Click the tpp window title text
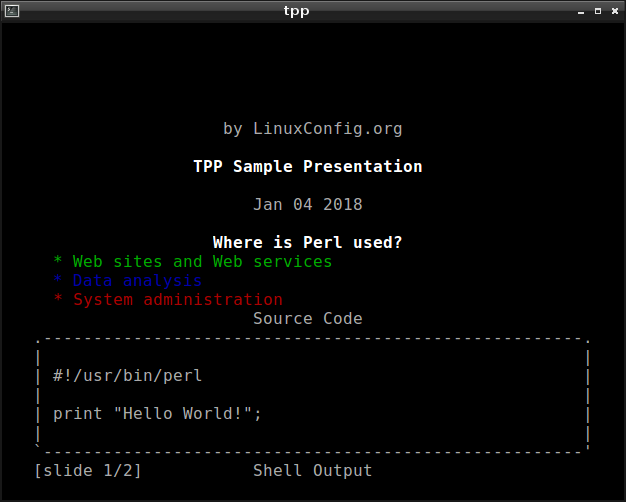 pos(296,11)
